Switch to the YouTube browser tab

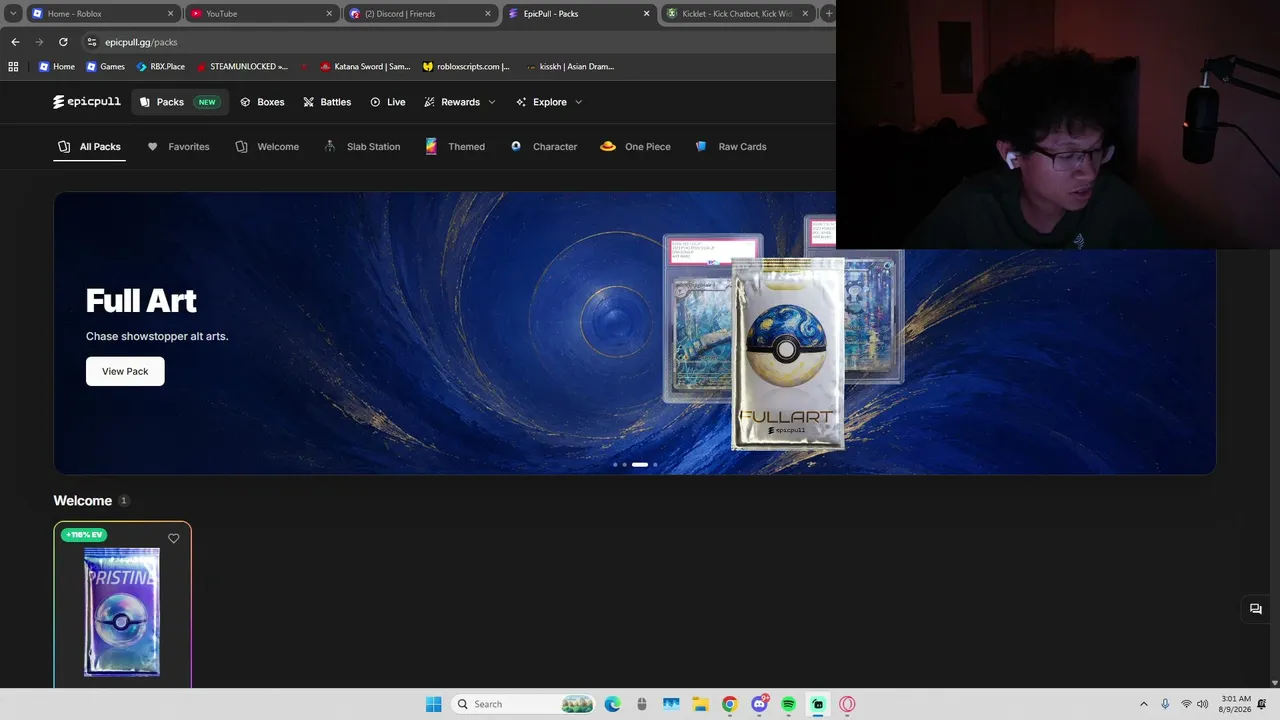tap(262, 14)
